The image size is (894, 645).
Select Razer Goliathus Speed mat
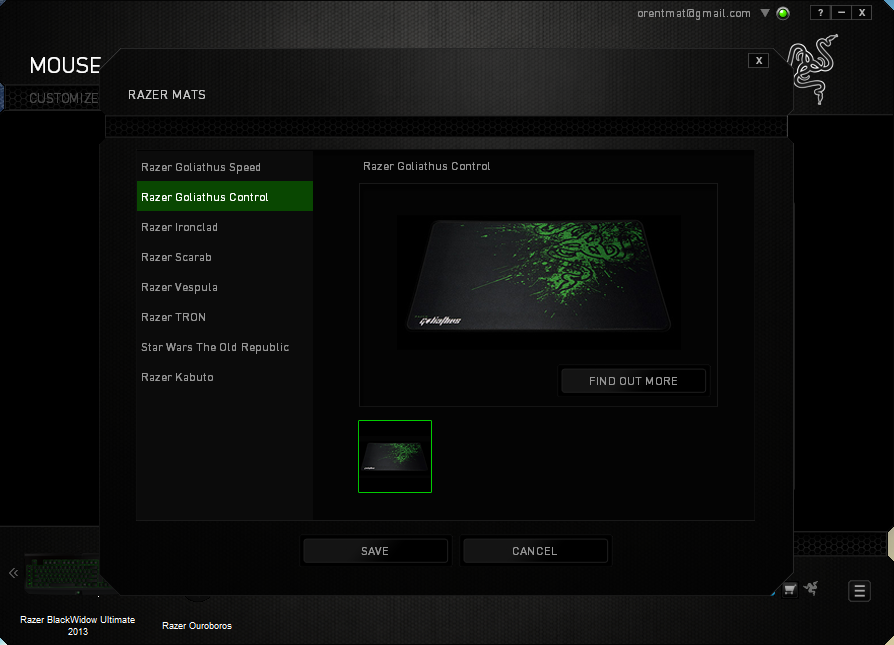pyautogui.click(x=225, y=167)
